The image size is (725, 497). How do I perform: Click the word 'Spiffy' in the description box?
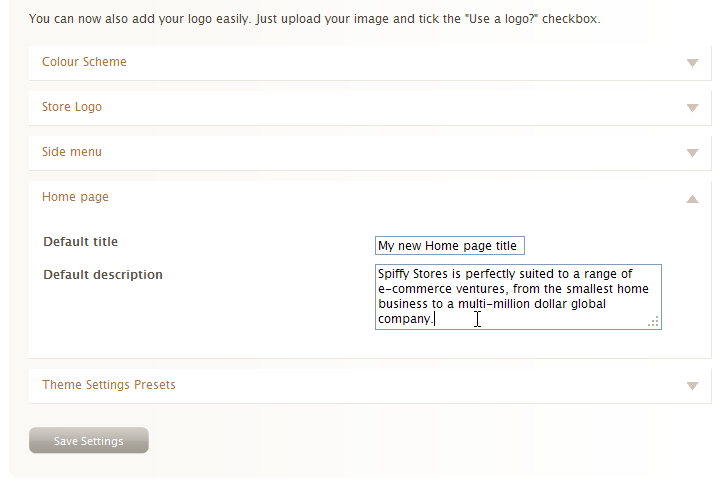tap(393, 274)
